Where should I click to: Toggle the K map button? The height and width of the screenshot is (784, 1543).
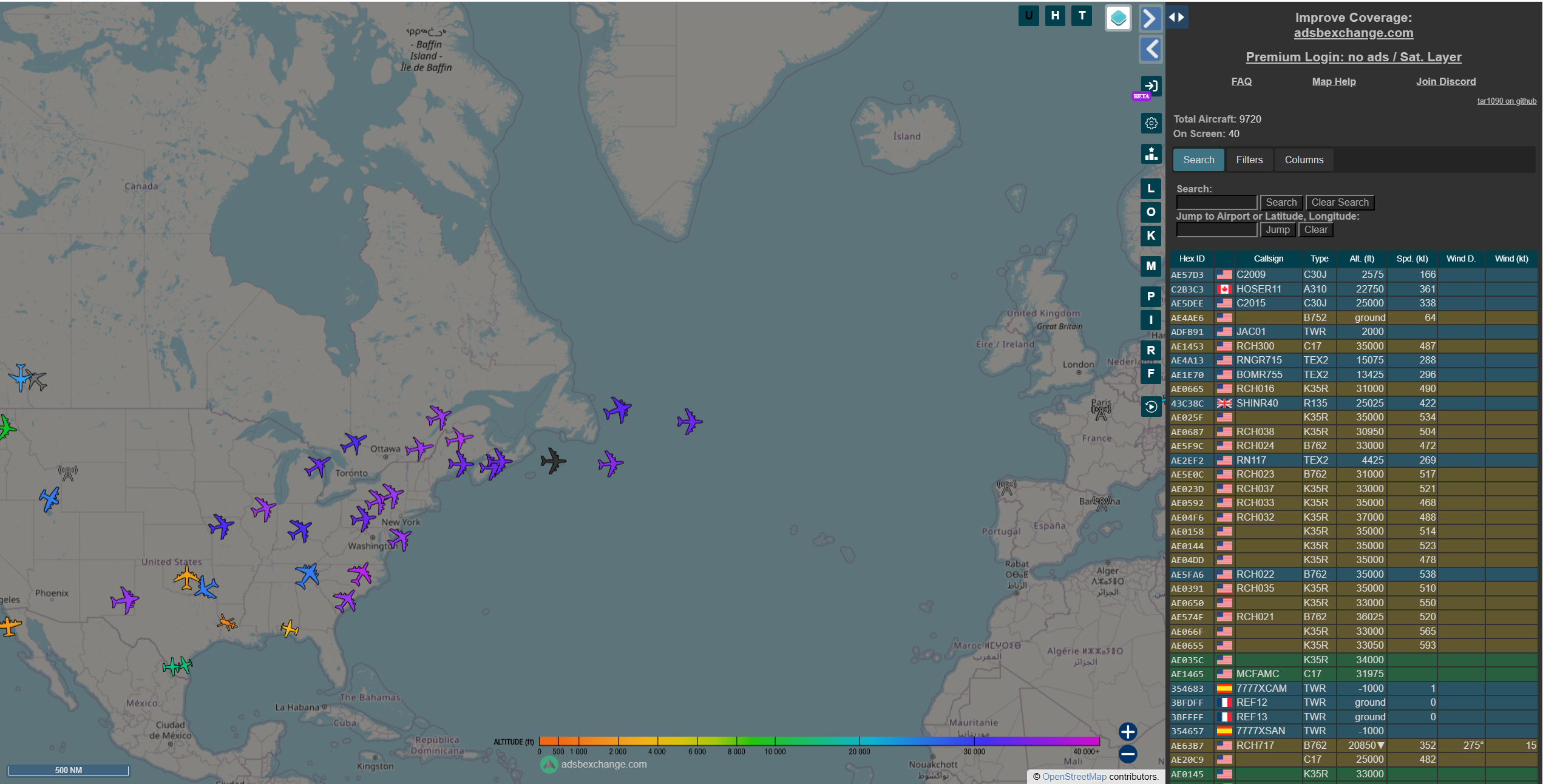point(1151,236)
